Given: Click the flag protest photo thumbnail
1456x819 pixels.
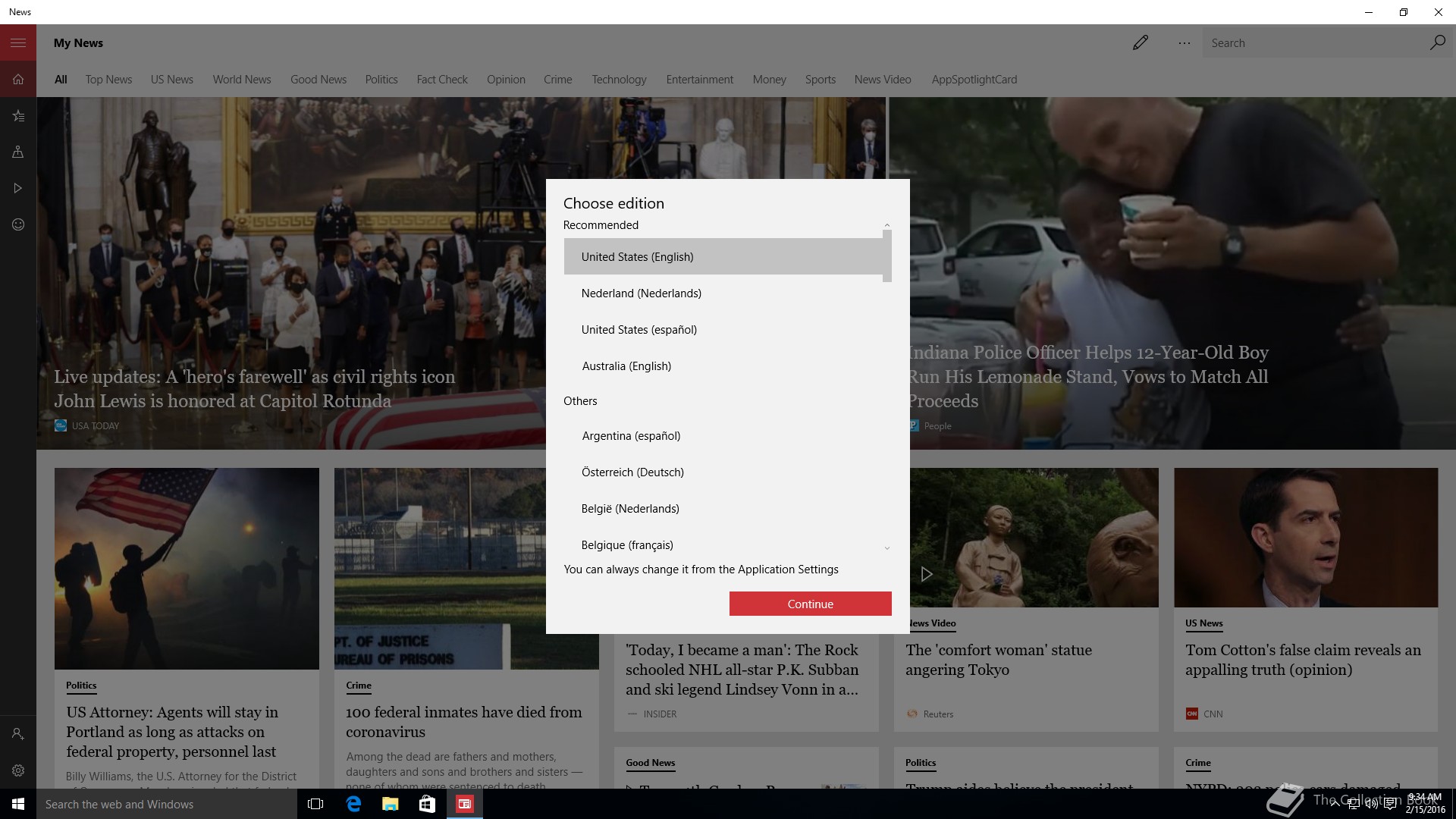Looking at the screenshot, I should tap(187, 568).
